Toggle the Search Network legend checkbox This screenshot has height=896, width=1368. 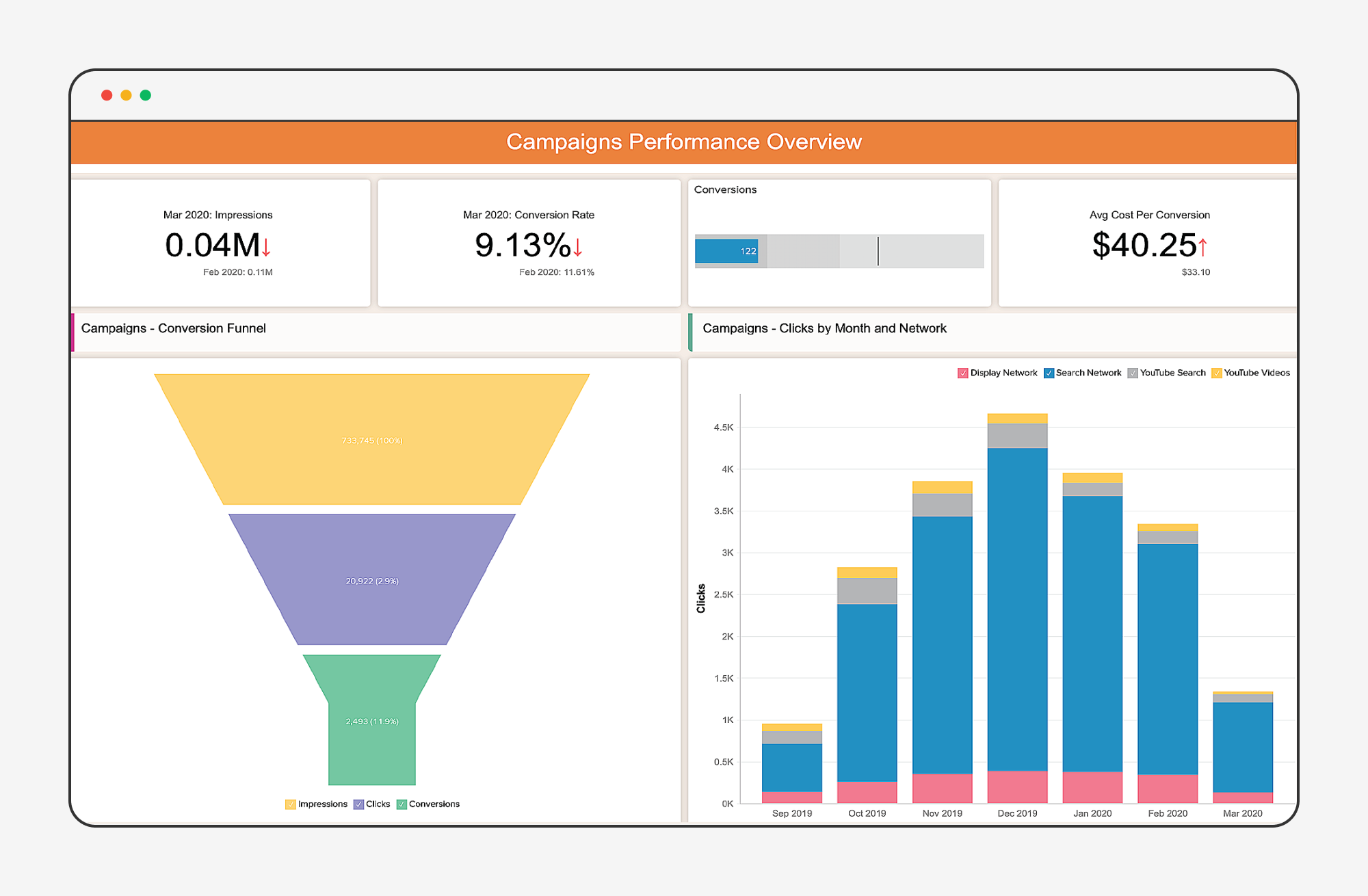(1049, 373)
